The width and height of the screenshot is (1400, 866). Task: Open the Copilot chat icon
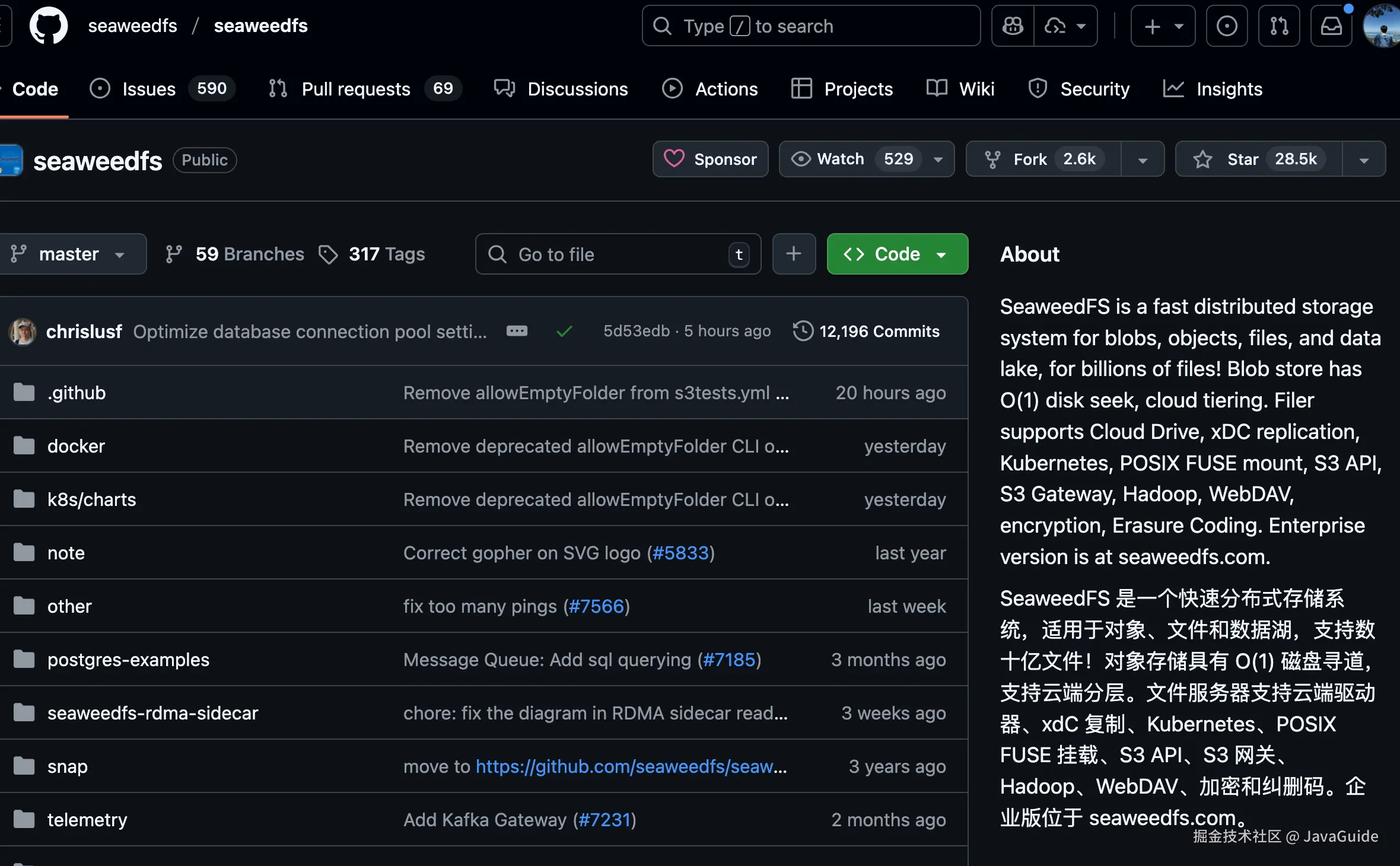[x=1013, y=26]
